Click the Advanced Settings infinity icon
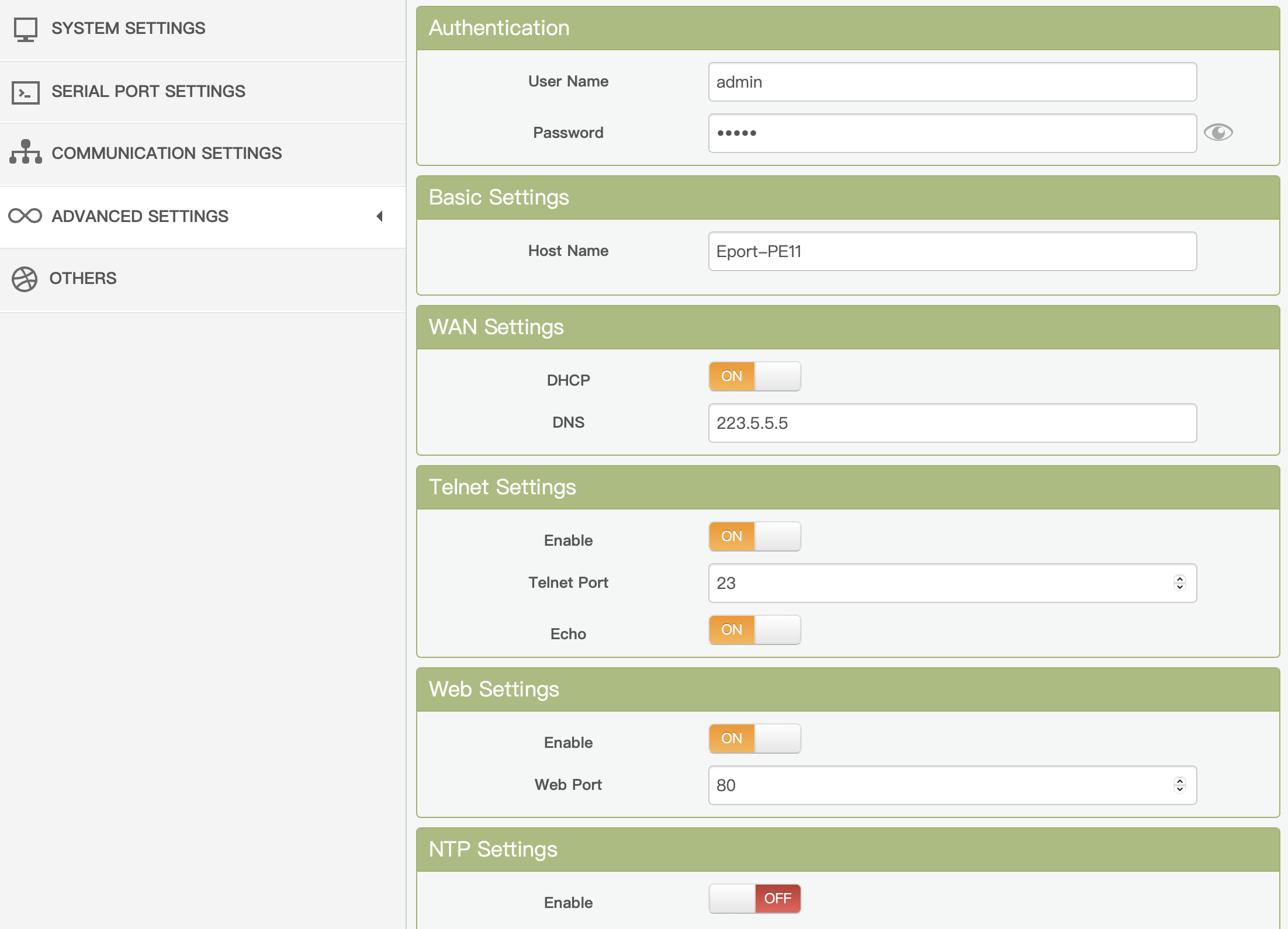Image resolution: width=1288 pixels, height=929 pixels. tap(25, 216)
